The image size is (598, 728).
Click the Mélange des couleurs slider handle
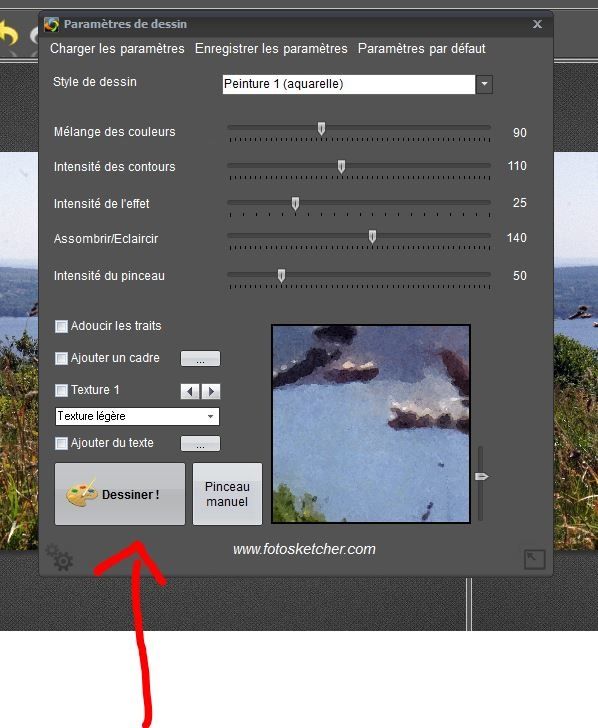pos(321,129)
